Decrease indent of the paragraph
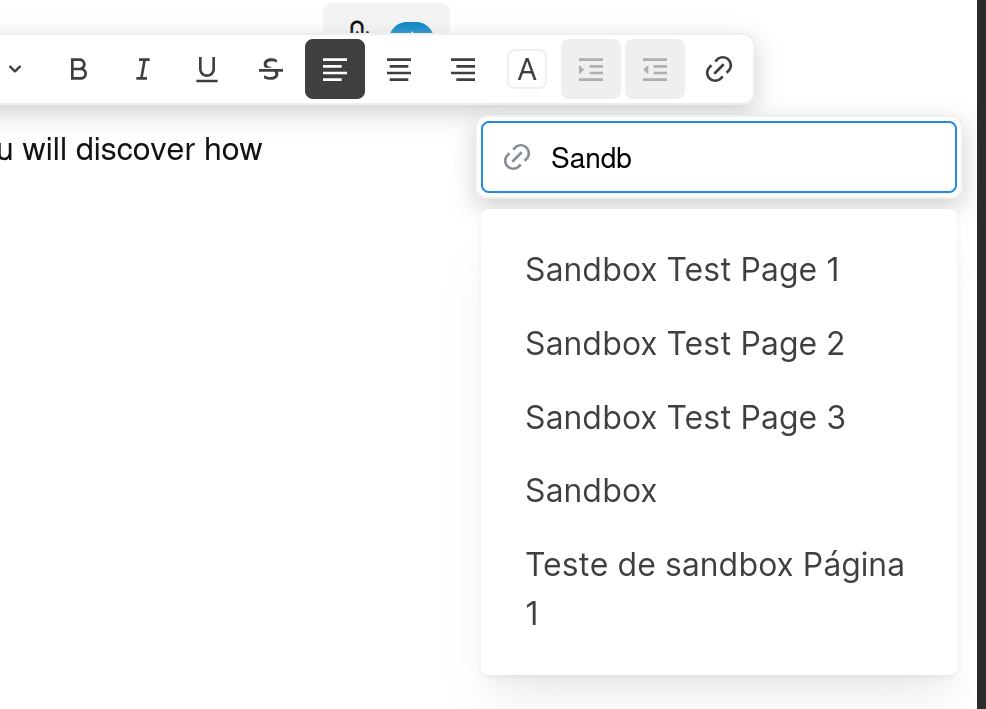 655,69
